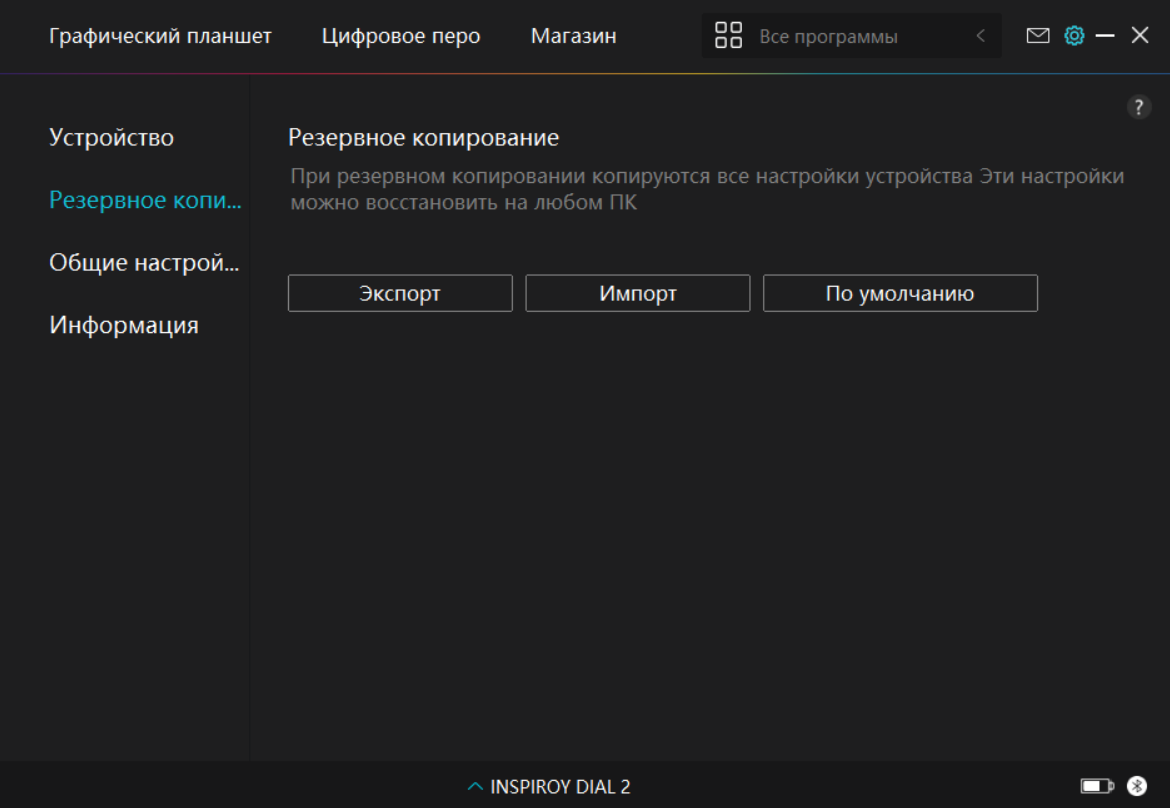Screen dimensions: 1170x808
Task: Click the "Импорт" button
Action: pos(638,294)
